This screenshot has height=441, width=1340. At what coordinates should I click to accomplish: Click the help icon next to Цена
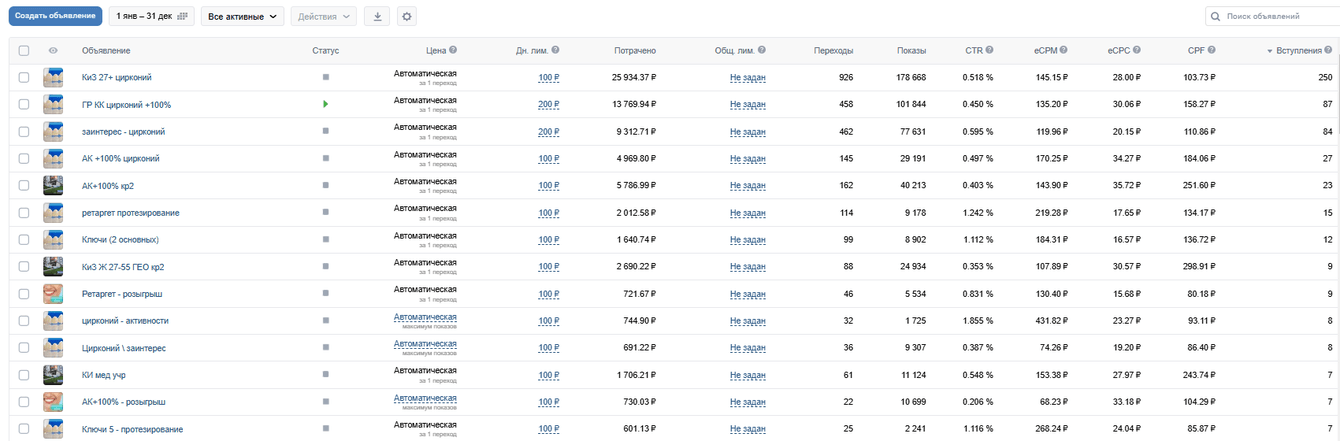coord(453,50)
